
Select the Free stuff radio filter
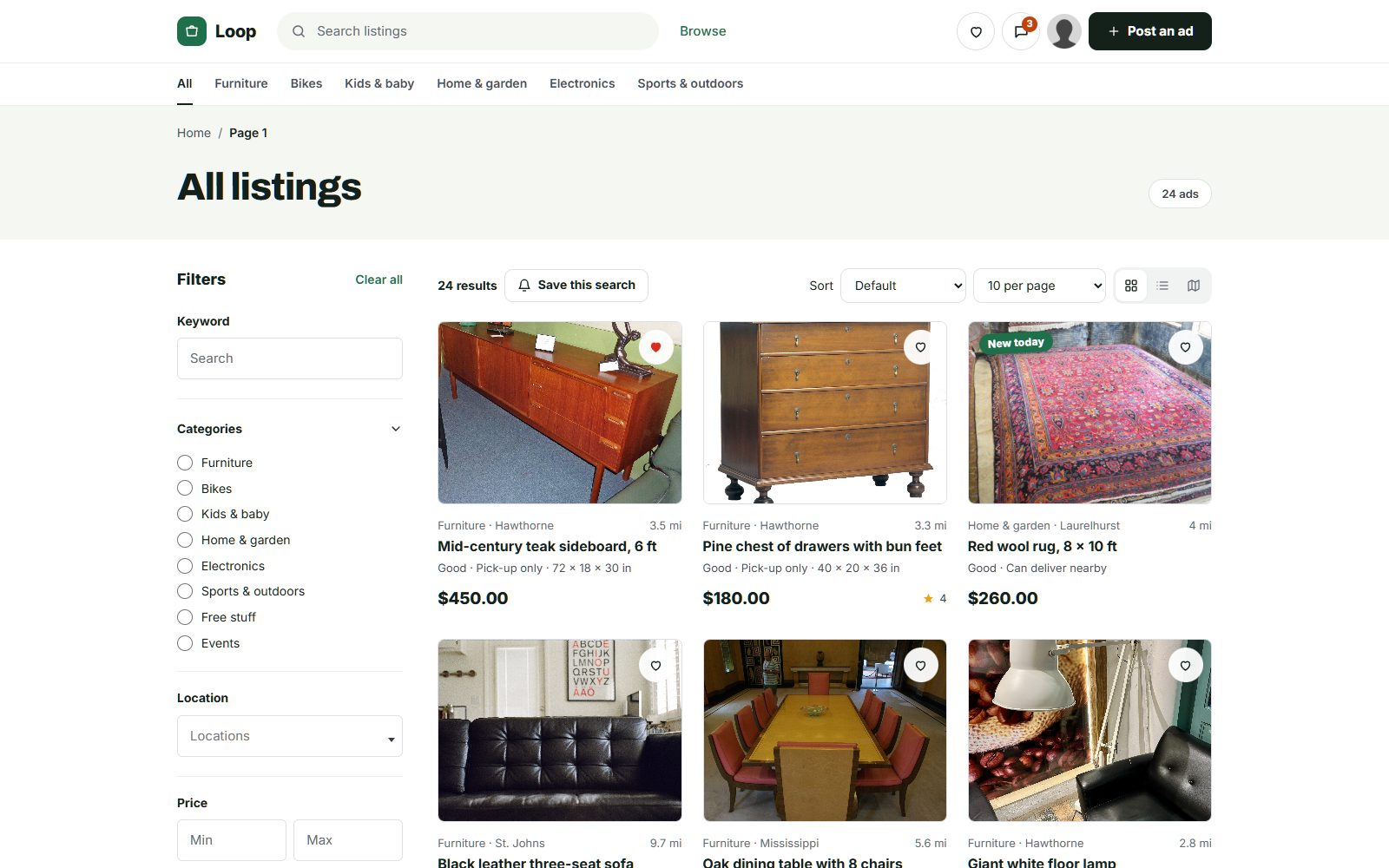(185, 617)
